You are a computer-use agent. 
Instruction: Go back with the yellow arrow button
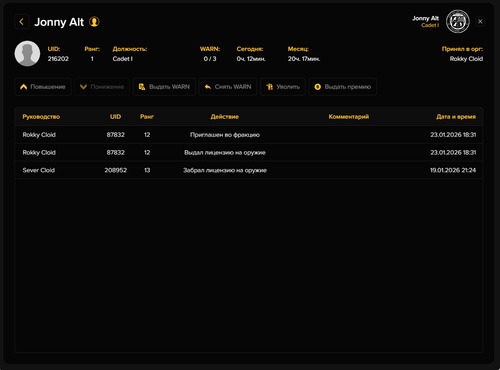(x=22, y=22)
